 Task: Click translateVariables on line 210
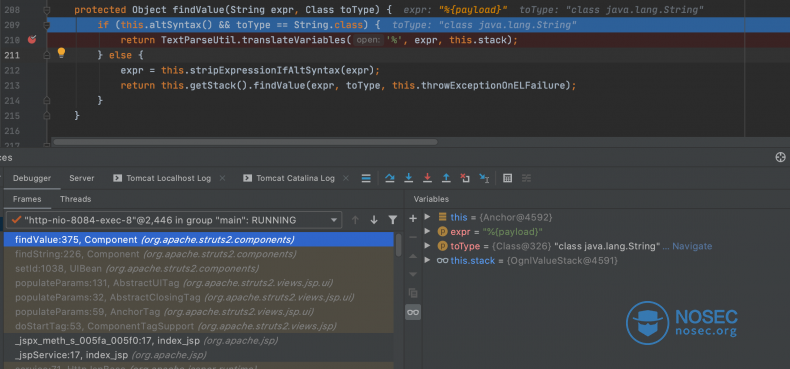pyautogui.click(x=296, y=40)
